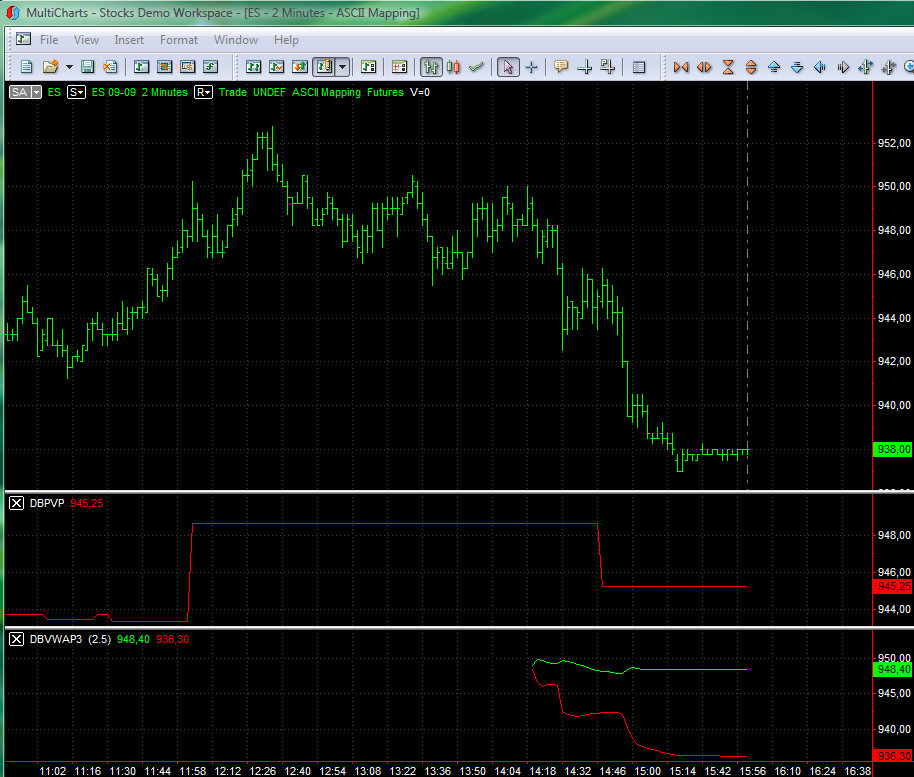914x777 pixels.
Task: Open the R resolution dropdown
Action: [x=203, y=92]
